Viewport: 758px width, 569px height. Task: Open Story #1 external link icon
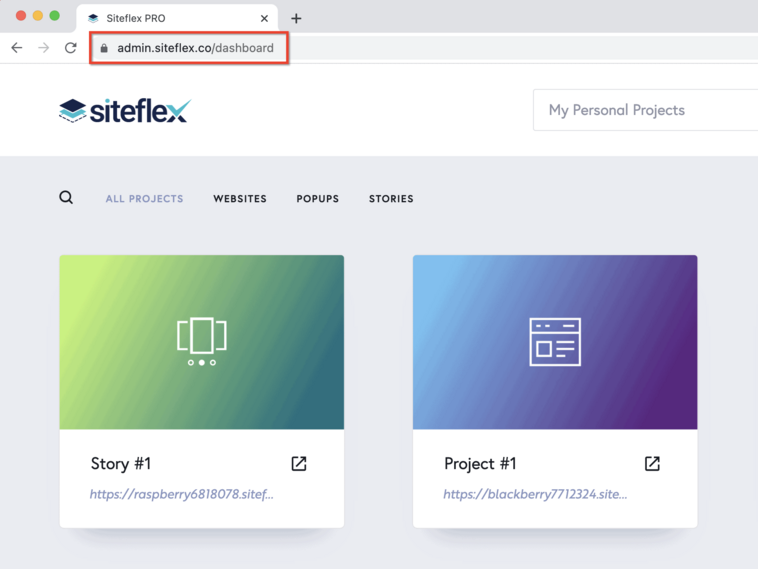coord(299,464)
